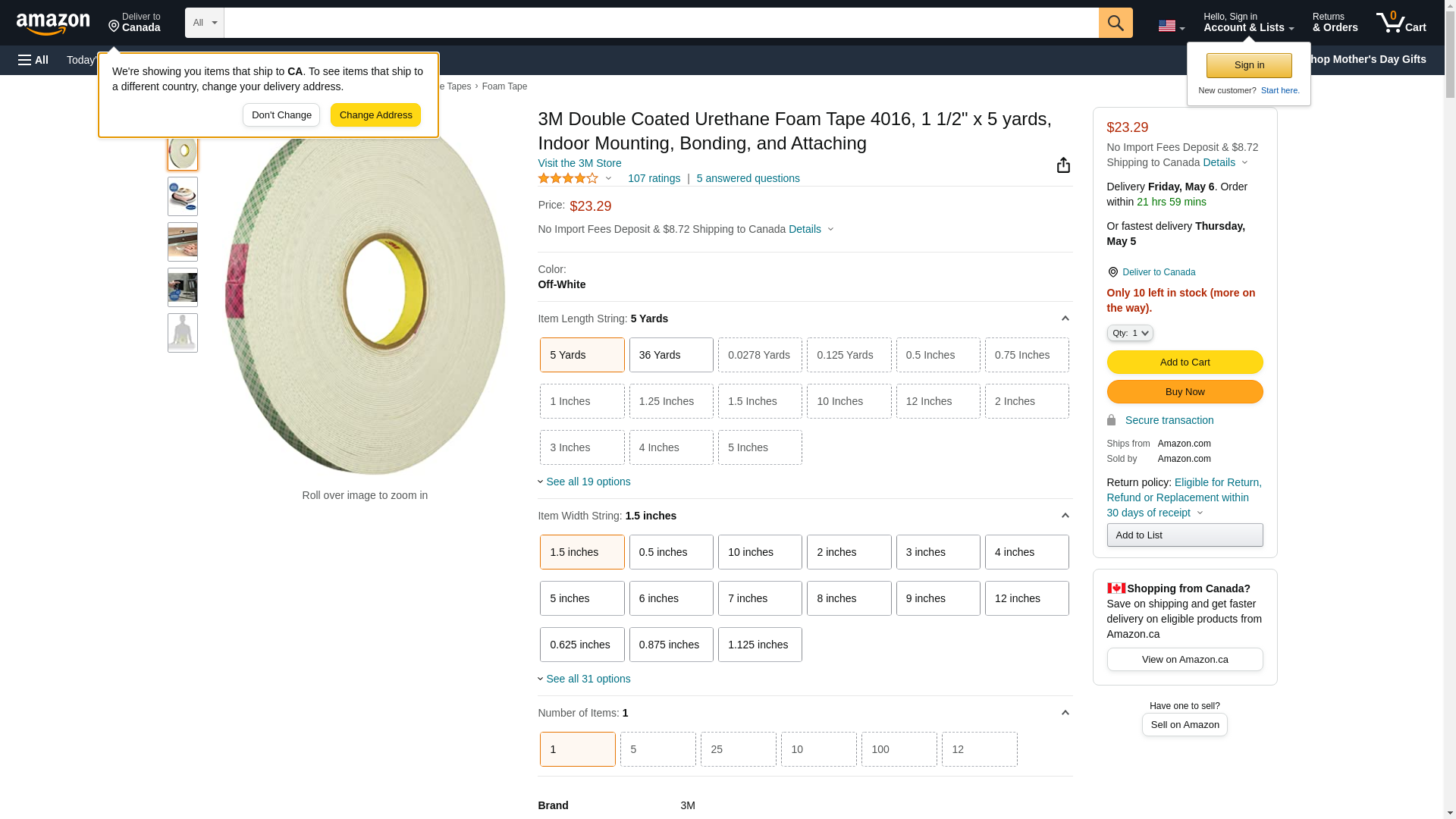Image resolution: width=1456 pixels, height=819 pixels.
Task: Open Returns & Orders
Action: point(1335,23)
